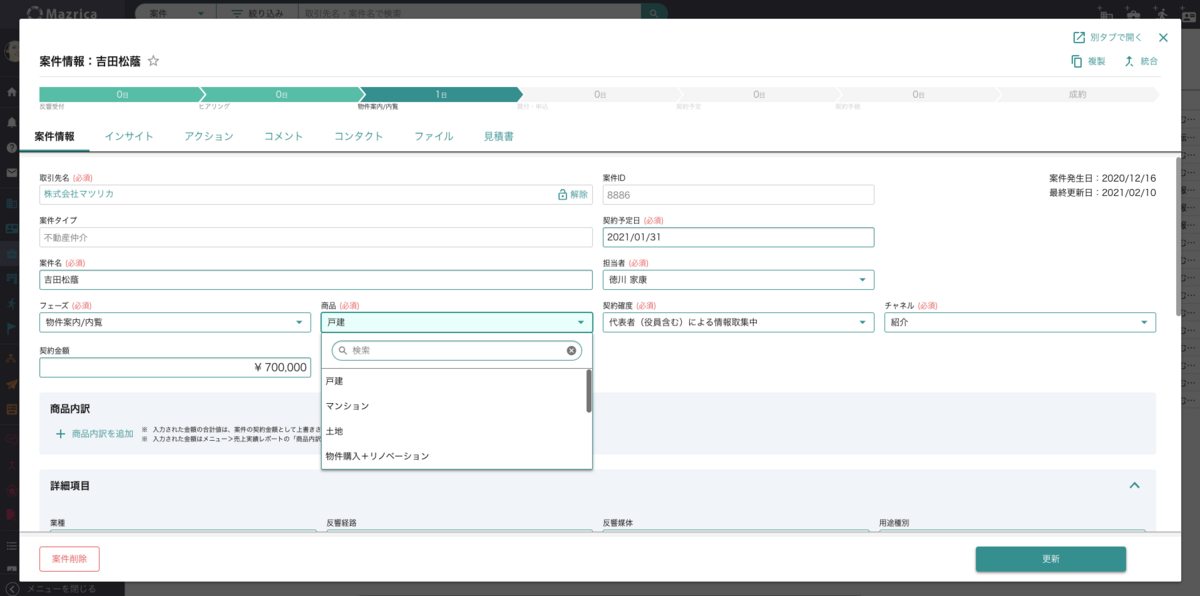Image resolution: width=1200 pixels, height=596 pixels.
Task: Collapse the 詳細項目 section
Action: click(x=1135, y=486)
